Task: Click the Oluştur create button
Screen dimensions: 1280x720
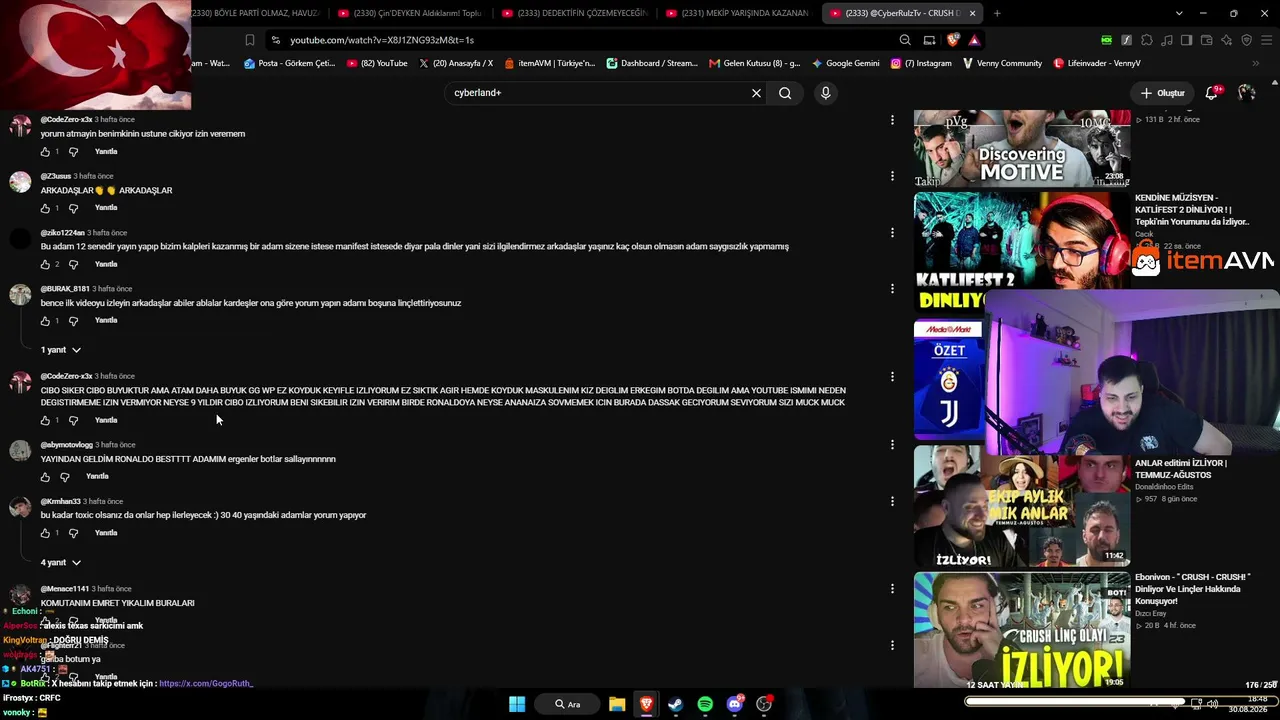Action: (x=1162, y=93)
